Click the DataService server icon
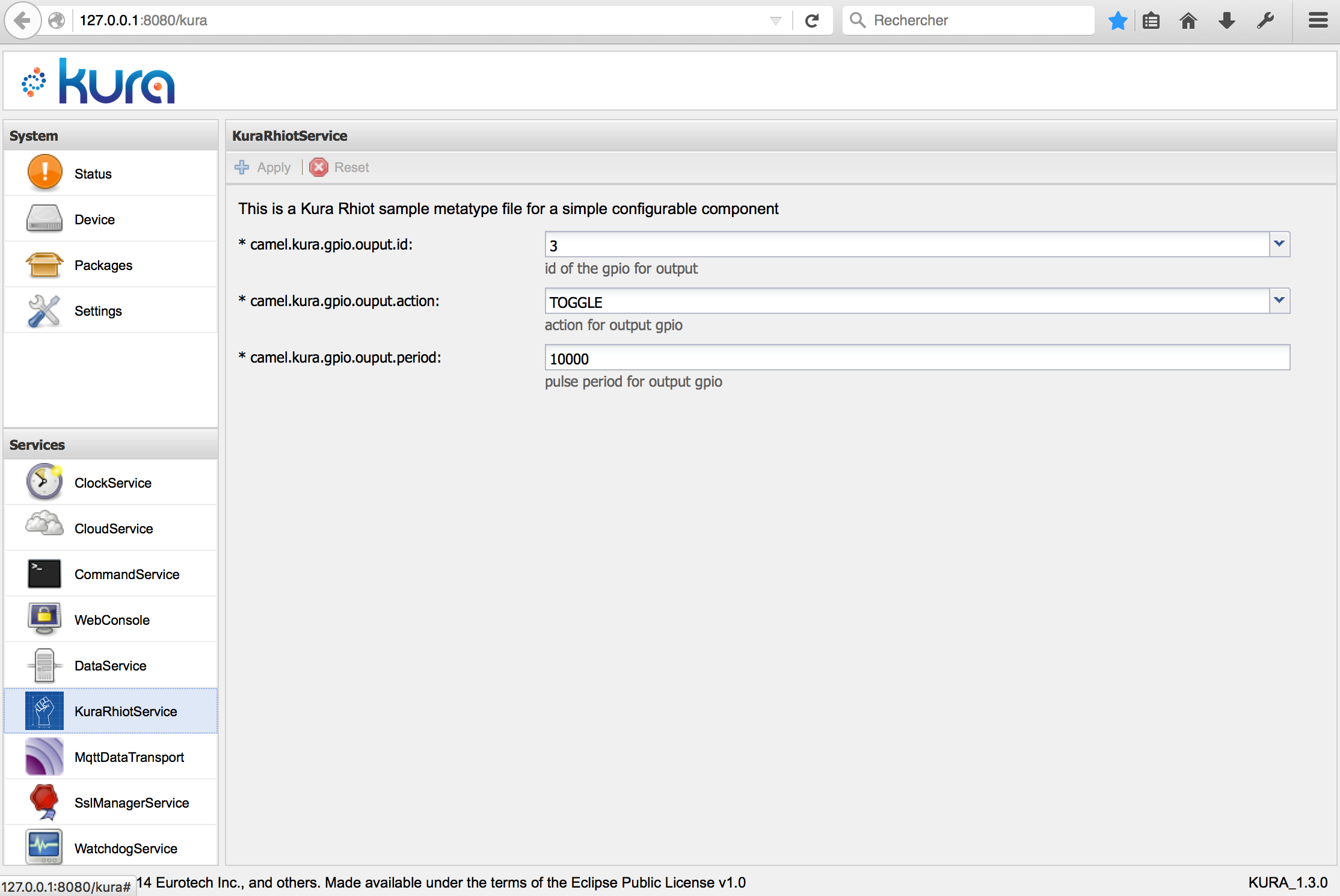 [x=45, y=665]
